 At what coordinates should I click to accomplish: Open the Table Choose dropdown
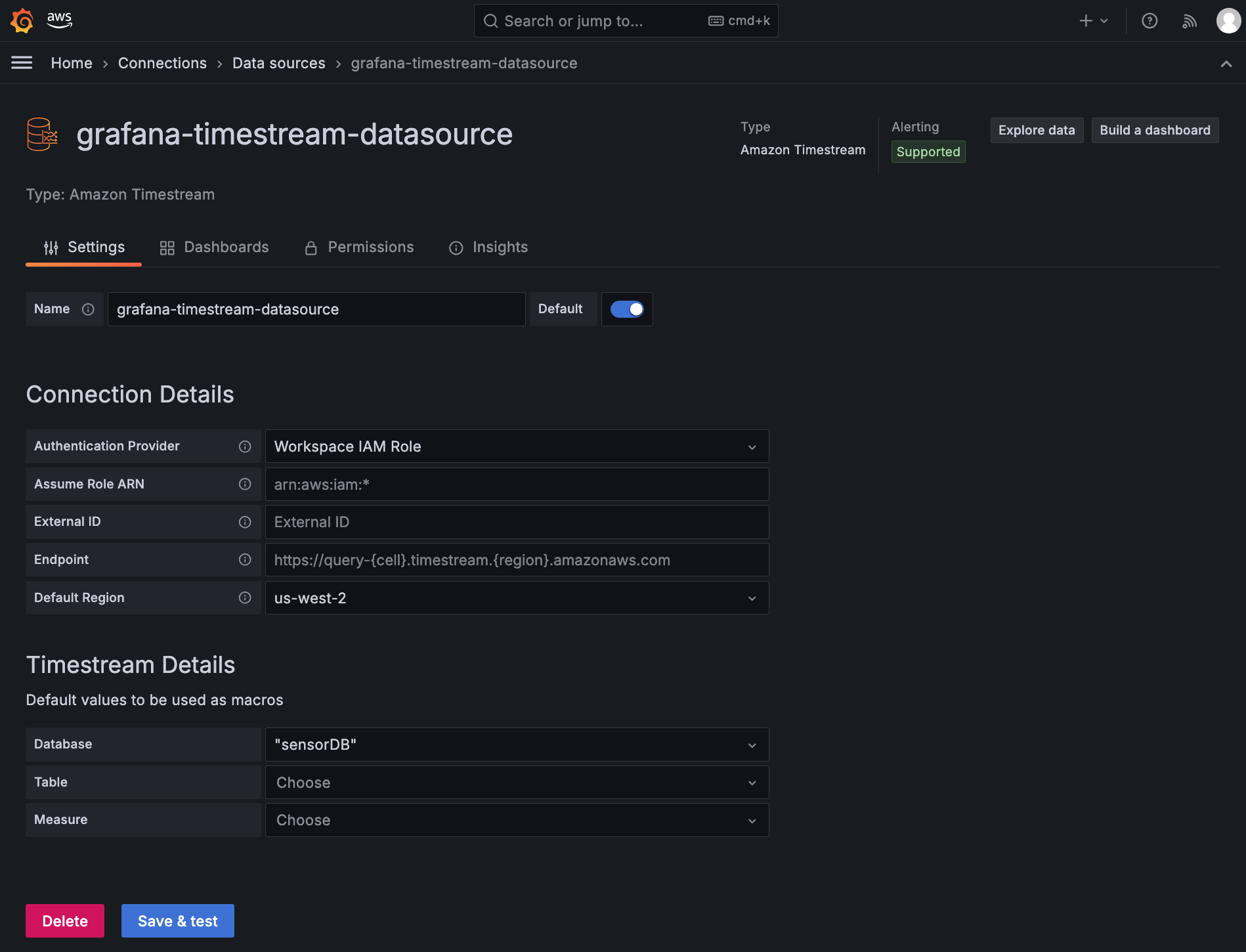tap(517, 783)
